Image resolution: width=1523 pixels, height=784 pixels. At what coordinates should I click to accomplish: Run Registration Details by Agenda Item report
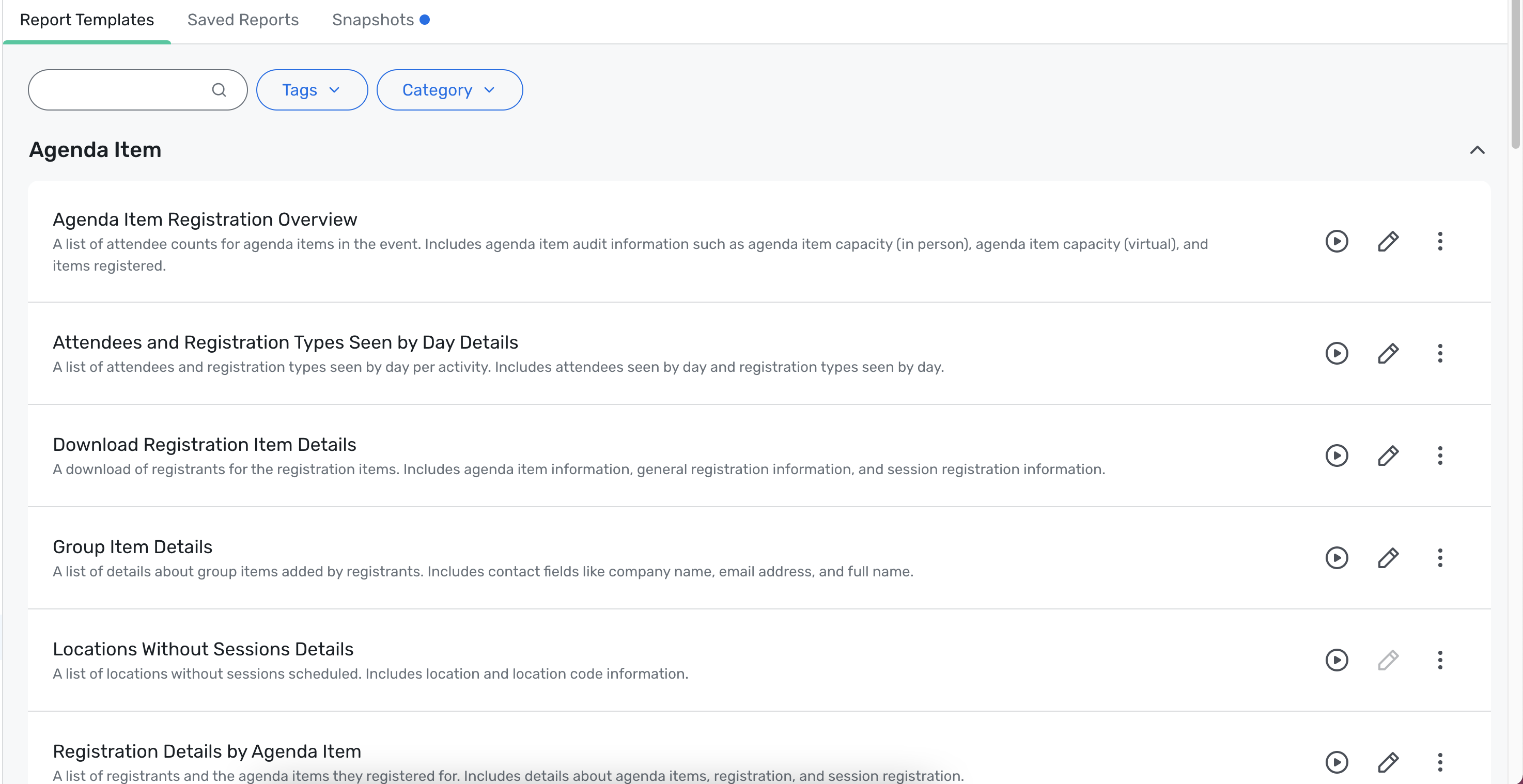tap(1336, 762)
